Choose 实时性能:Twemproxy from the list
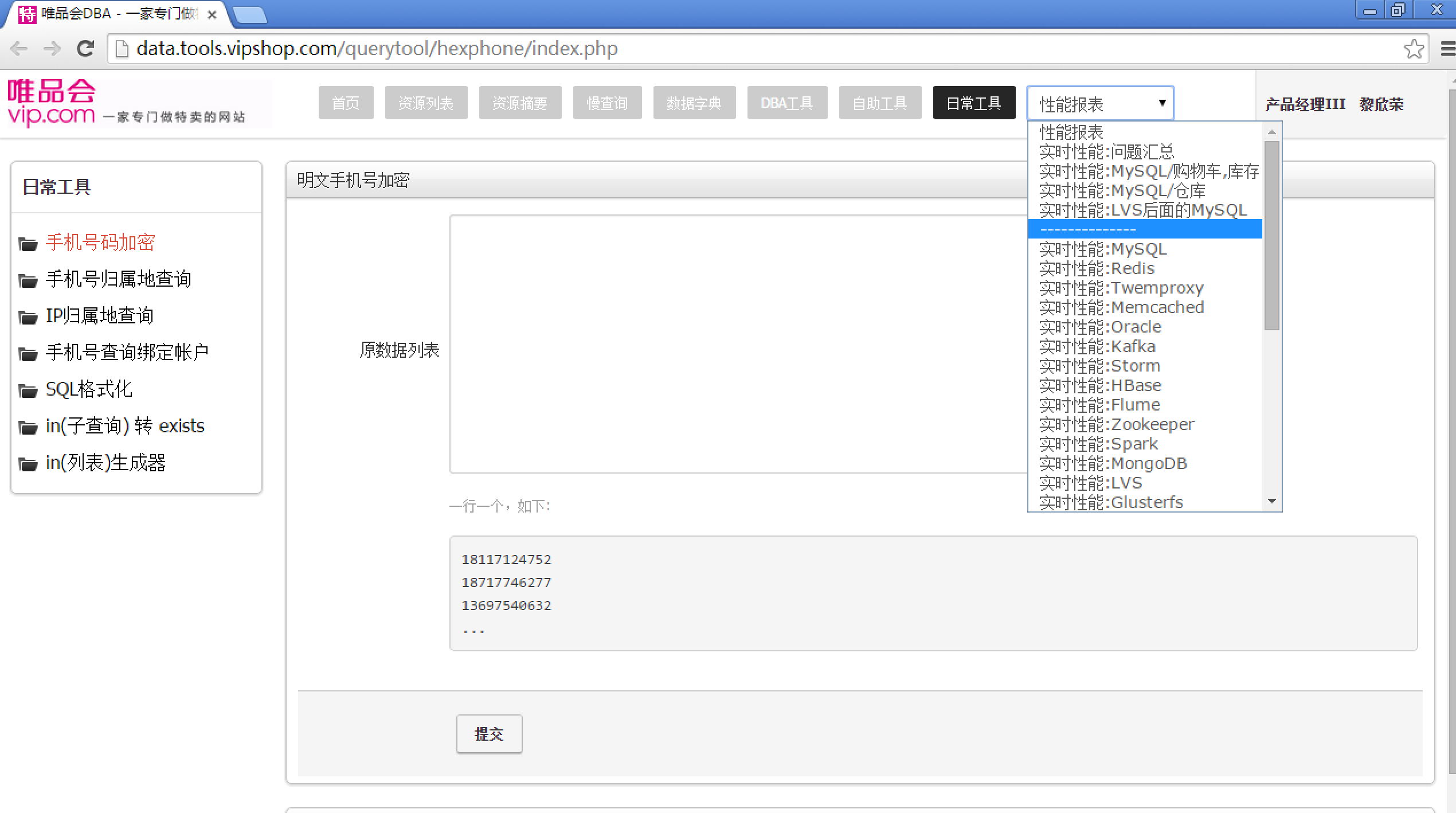Image resolution: width=1456 pixels, height=813 pixels. (x=1145, y=288)
